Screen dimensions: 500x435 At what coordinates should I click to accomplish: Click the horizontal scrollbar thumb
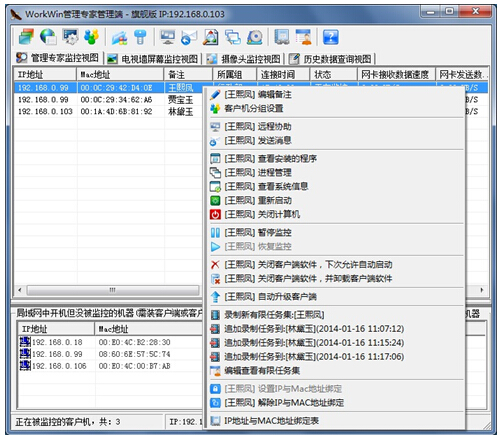point(113,290)
